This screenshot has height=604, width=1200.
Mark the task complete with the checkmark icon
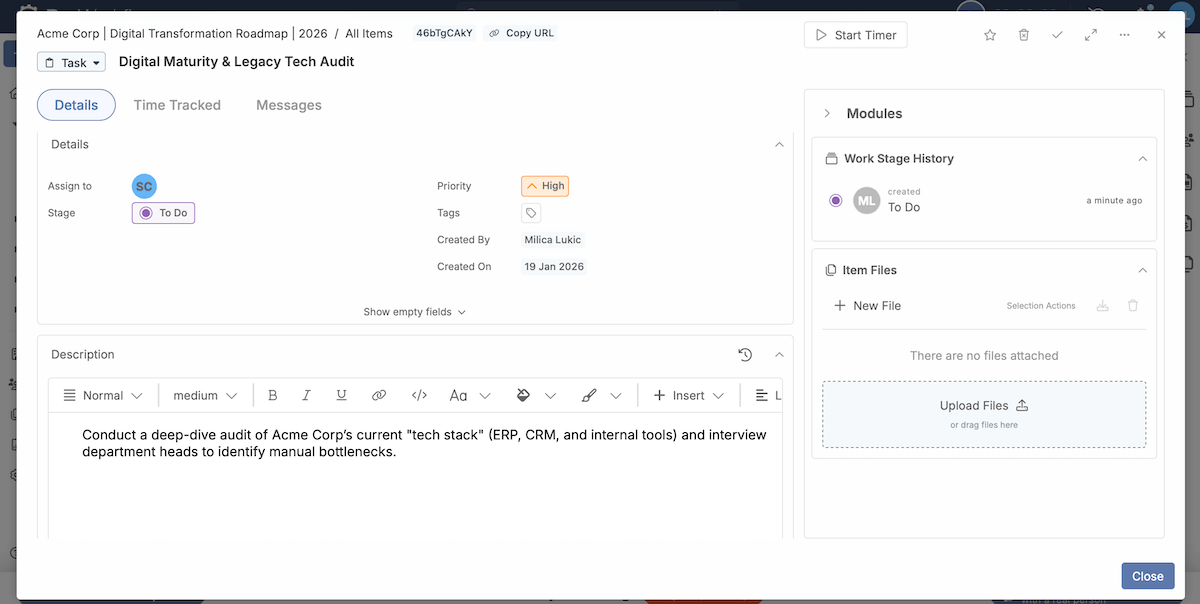pyautogui.click(x=1057, y=34)
